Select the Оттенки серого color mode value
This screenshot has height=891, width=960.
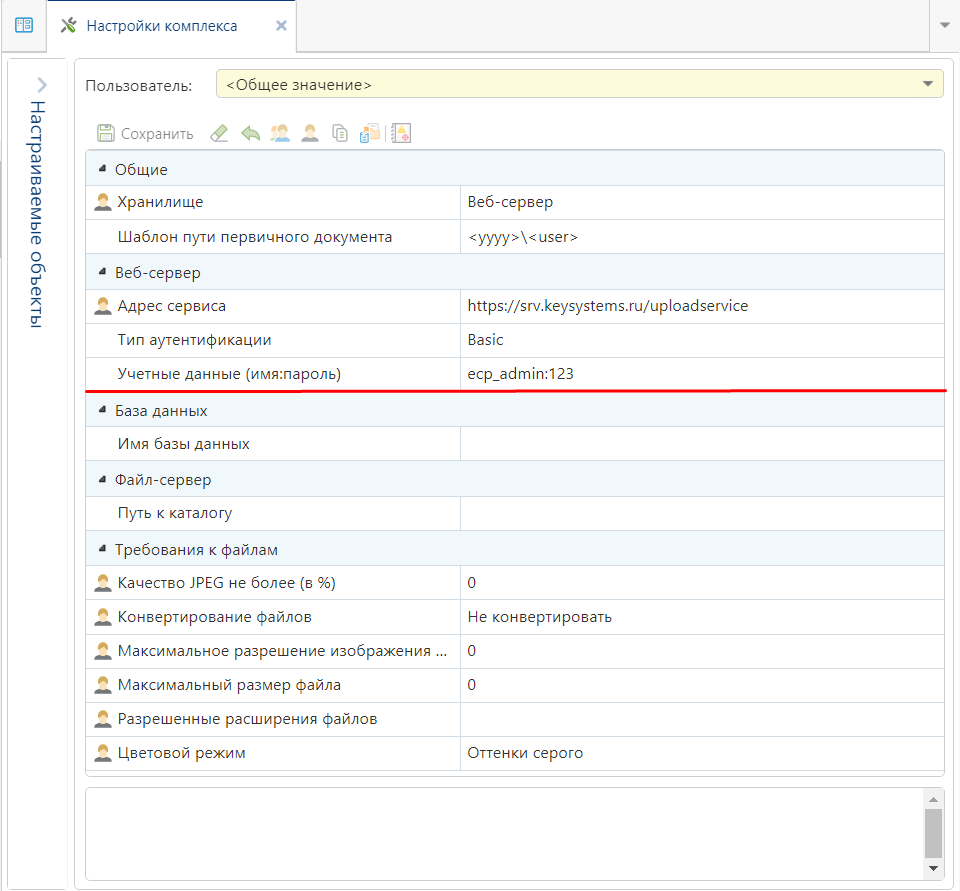(x=702, y=753)
